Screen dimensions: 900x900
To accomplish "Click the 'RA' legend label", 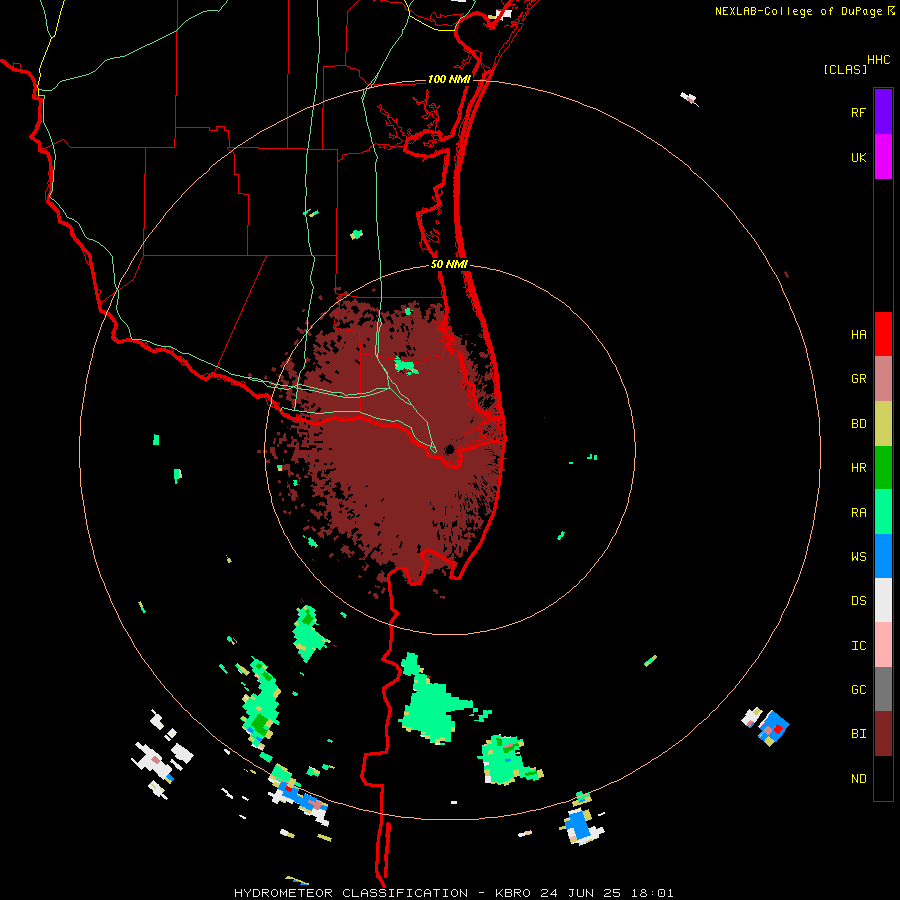I will coord(858,513).
